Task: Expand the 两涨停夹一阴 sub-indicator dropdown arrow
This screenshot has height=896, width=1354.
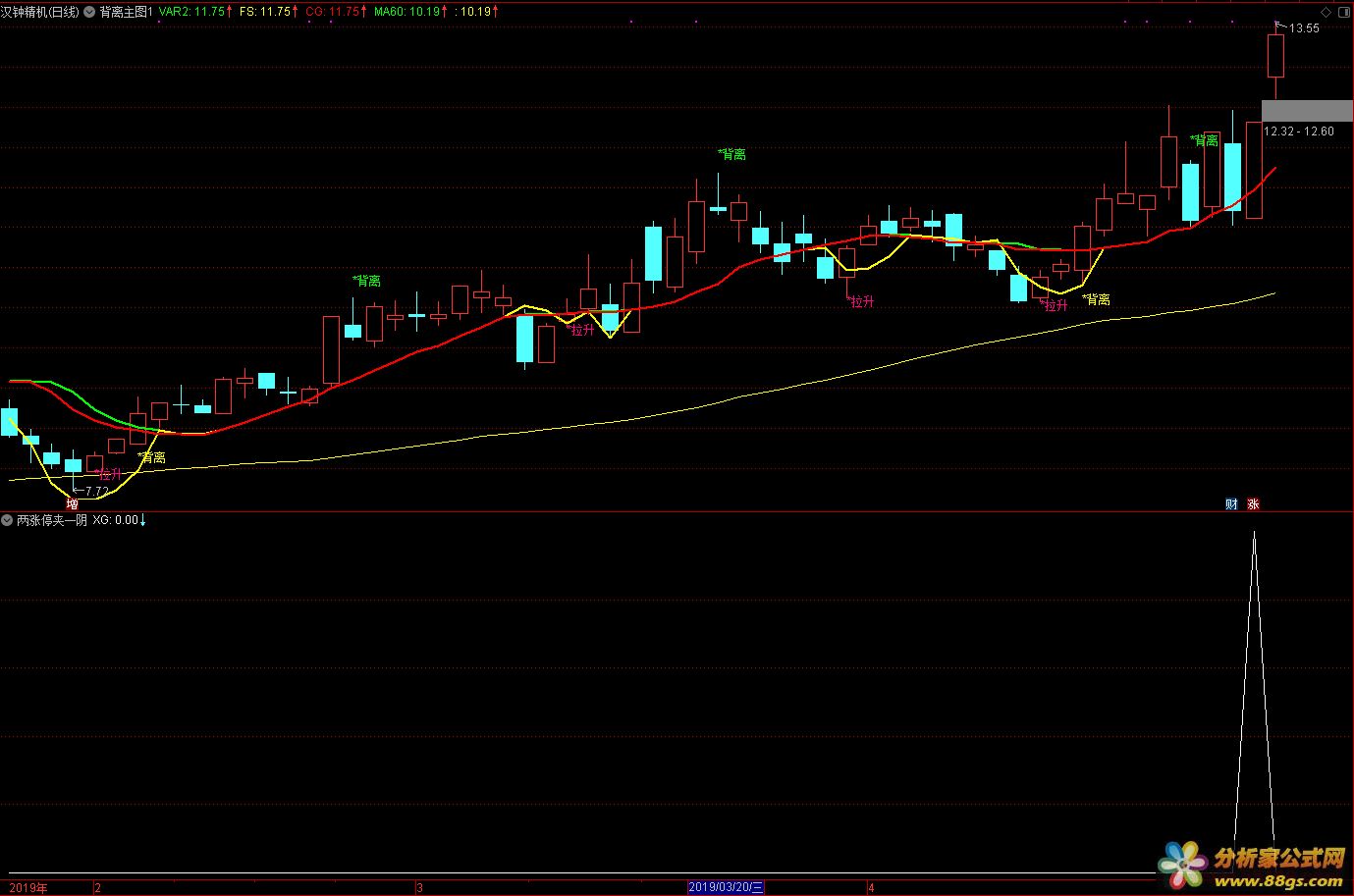Action: pos(8,520)
